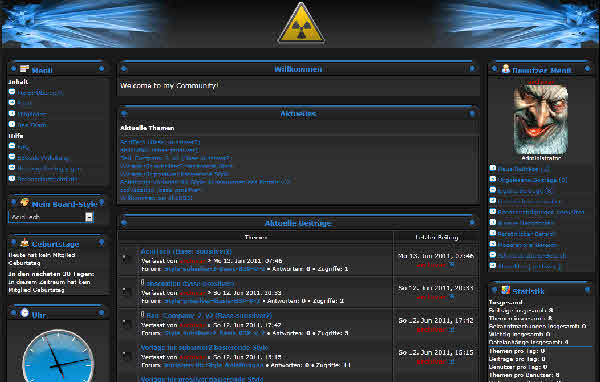Screen dimensions: 600x382
Task: Click the Mein Board-Style palette icon
Action: pos(25,202)
